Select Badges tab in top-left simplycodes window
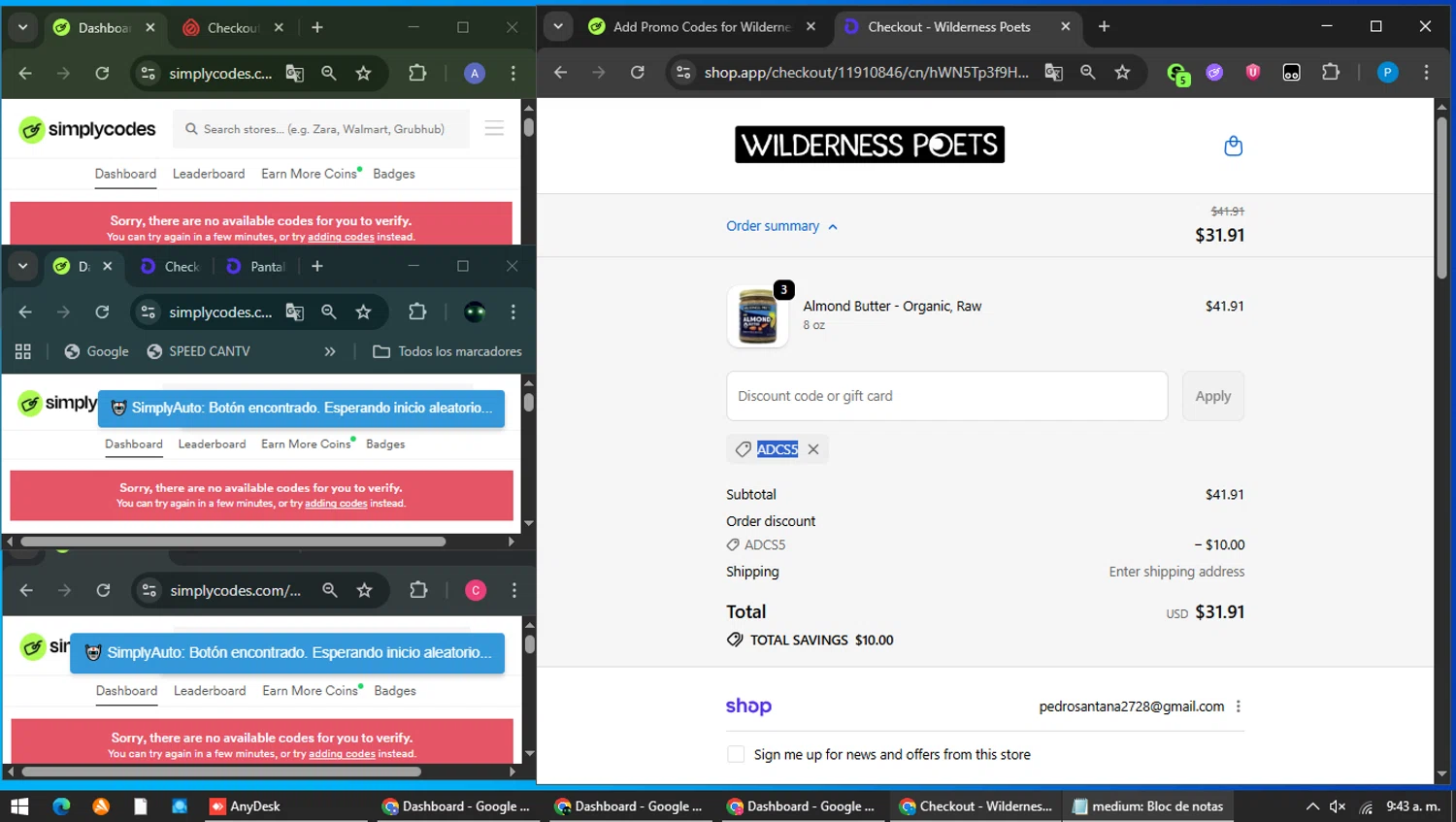1456x822 pixels. tap(394, 174)
